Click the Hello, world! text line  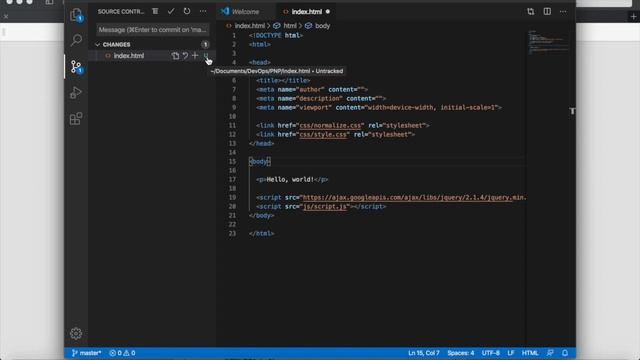point(292,180)
